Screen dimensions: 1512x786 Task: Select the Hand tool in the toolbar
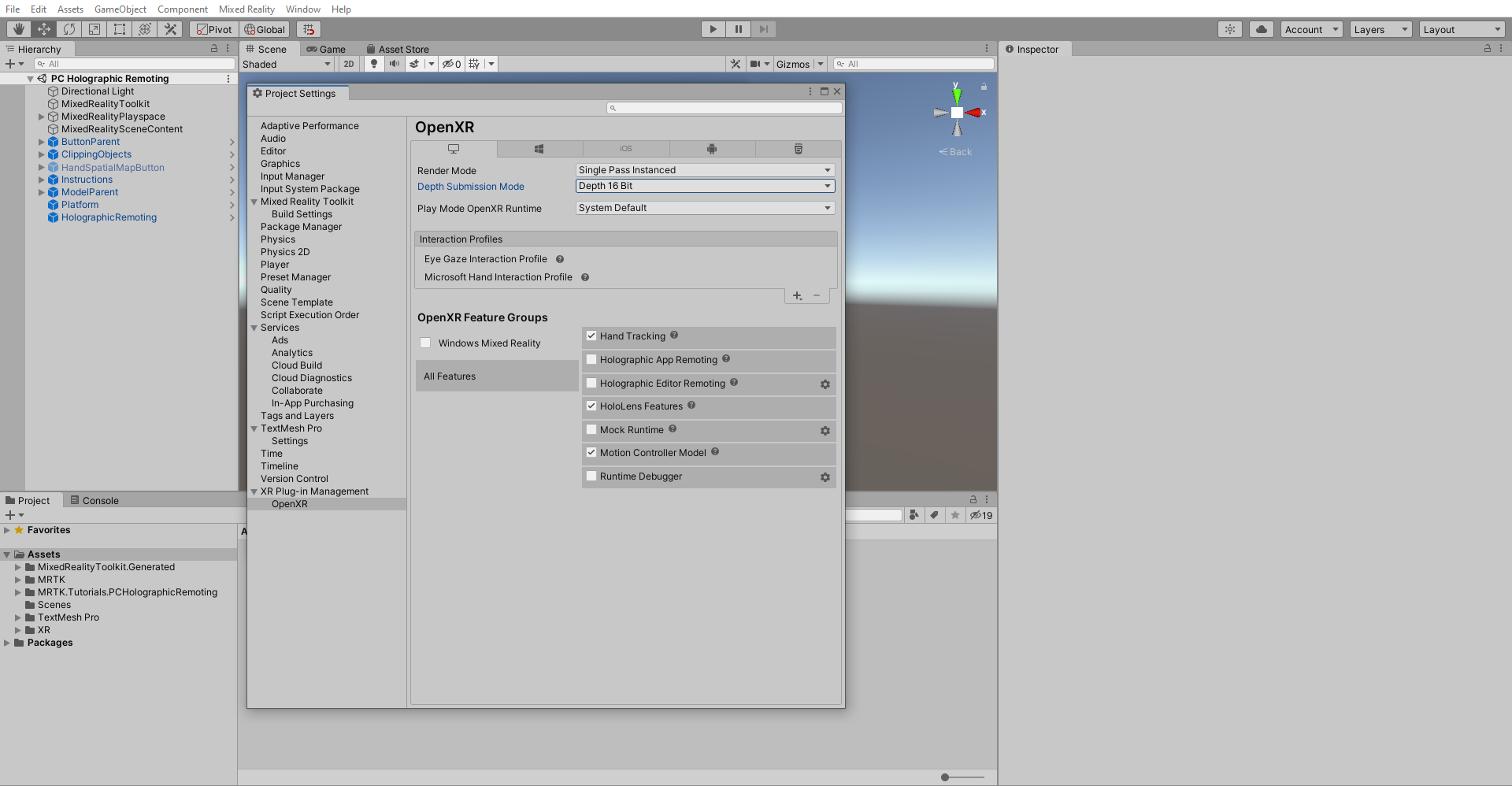pyautogui.click(x=18, y=28)
